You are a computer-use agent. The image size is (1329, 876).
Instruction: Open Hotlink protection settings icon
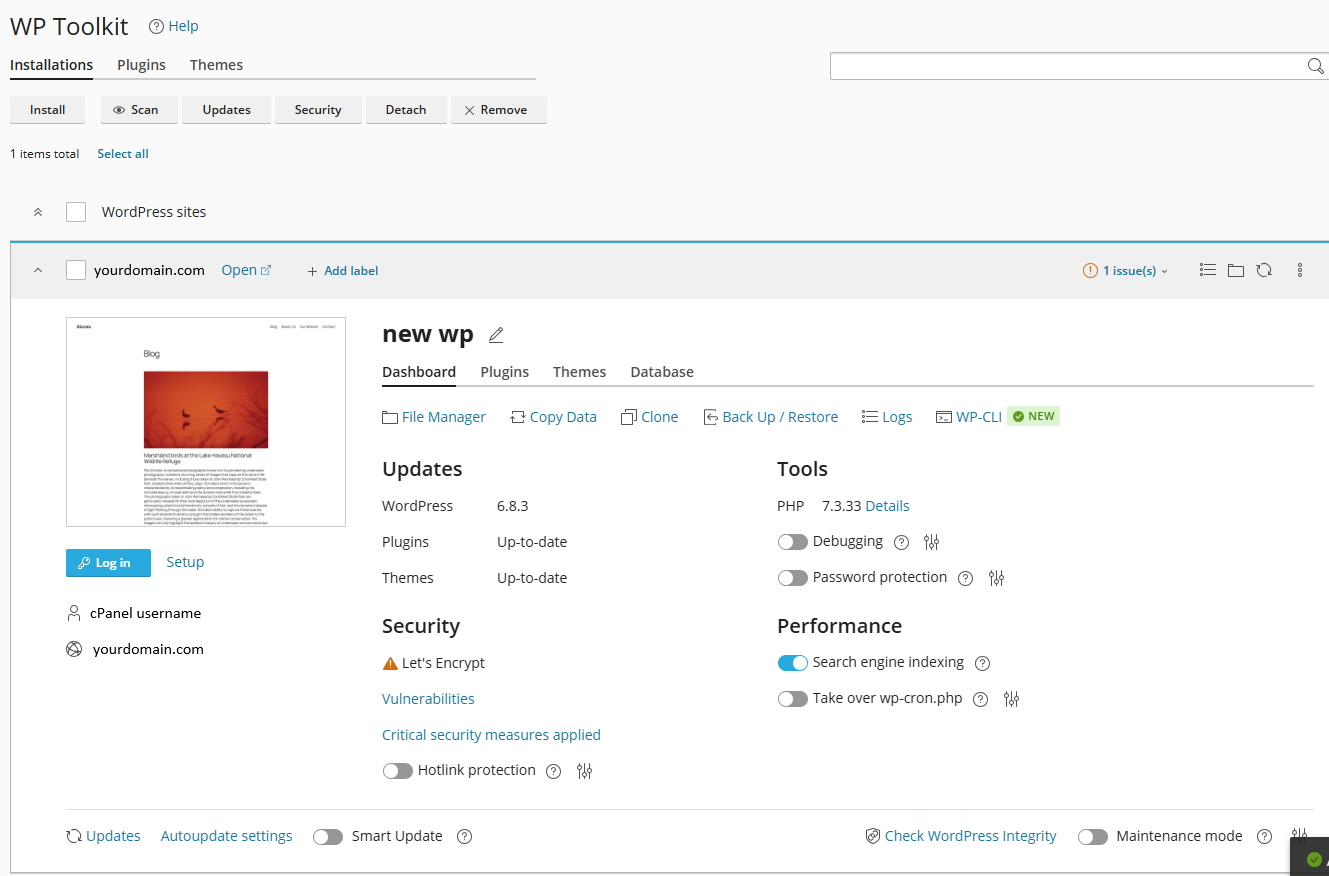[585, 771]
